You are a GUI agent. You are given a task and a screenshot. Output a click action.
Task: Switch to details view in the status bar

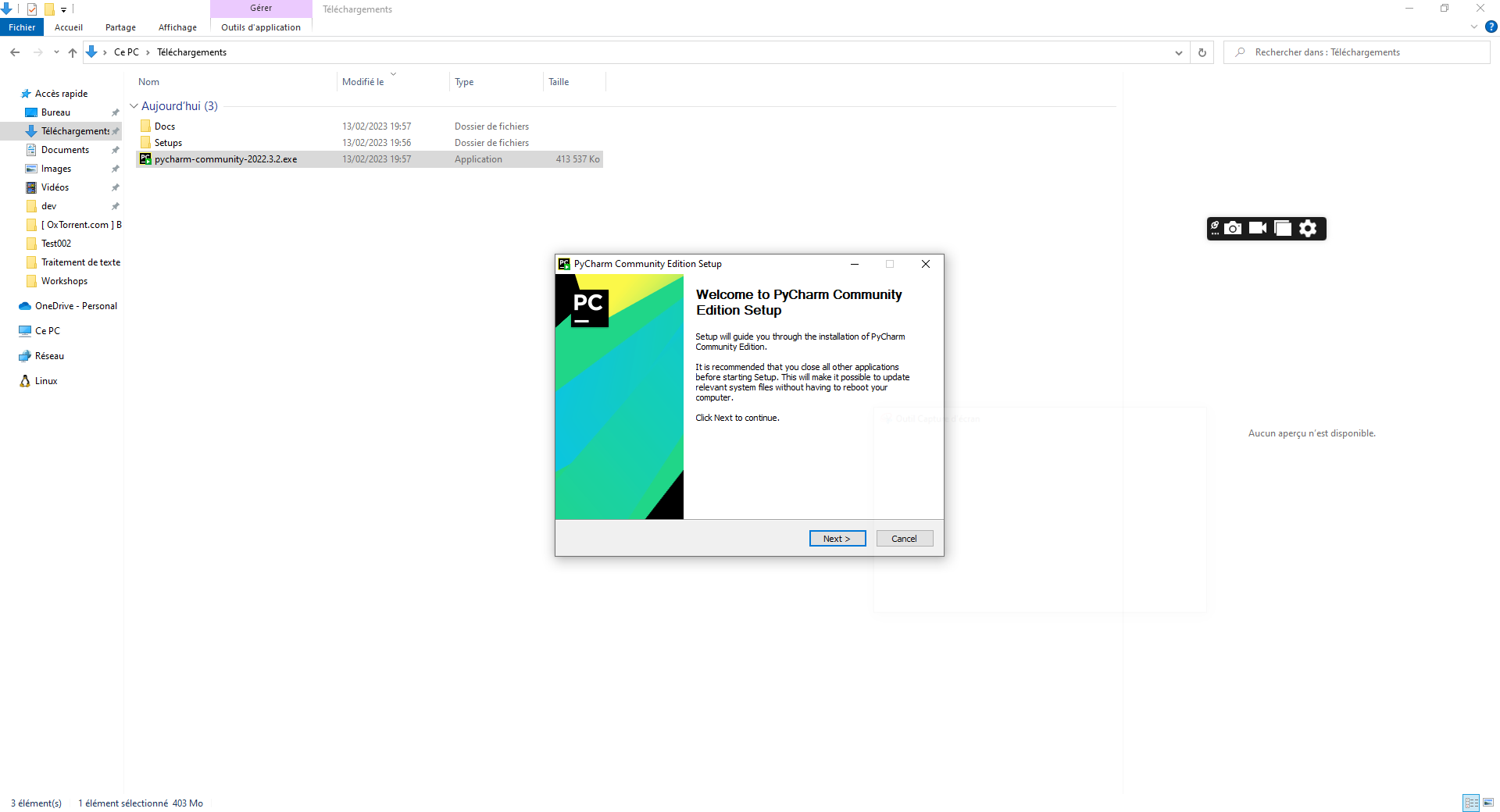[x=1471, y=803]
